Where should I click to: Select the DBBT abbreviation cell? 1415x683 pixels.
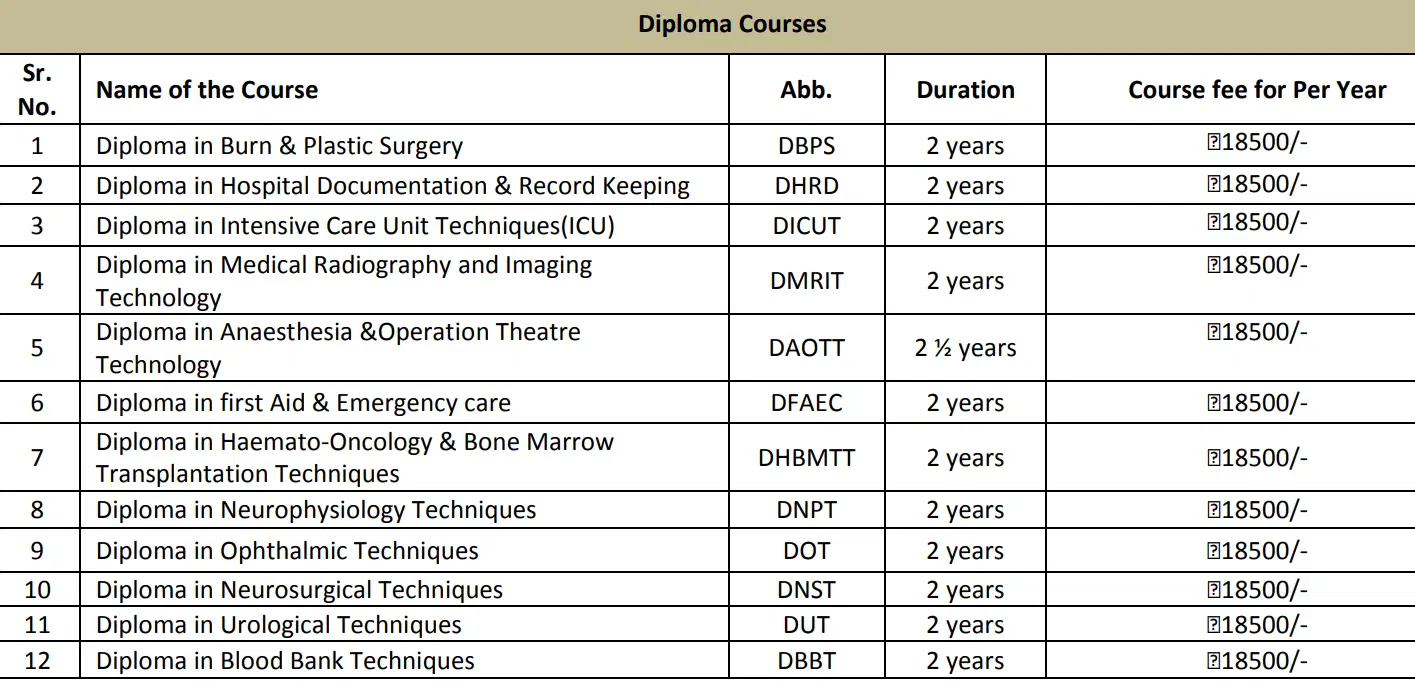coord(806,661)
